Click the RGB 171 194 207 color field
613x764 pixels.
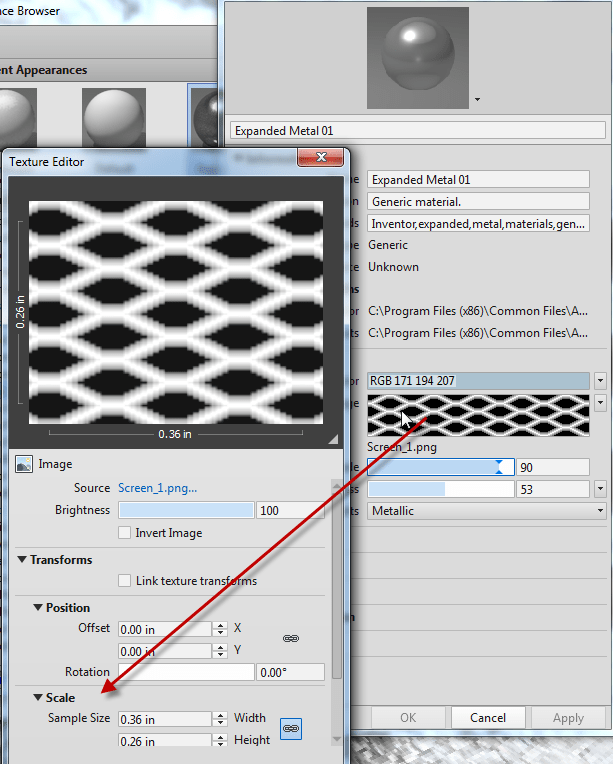(x=478, y=381)
